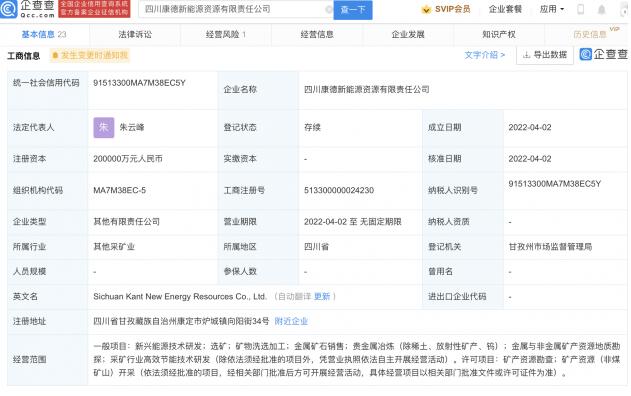
Task: Switch to 知识产权 tab
Action: pos(499,35)
